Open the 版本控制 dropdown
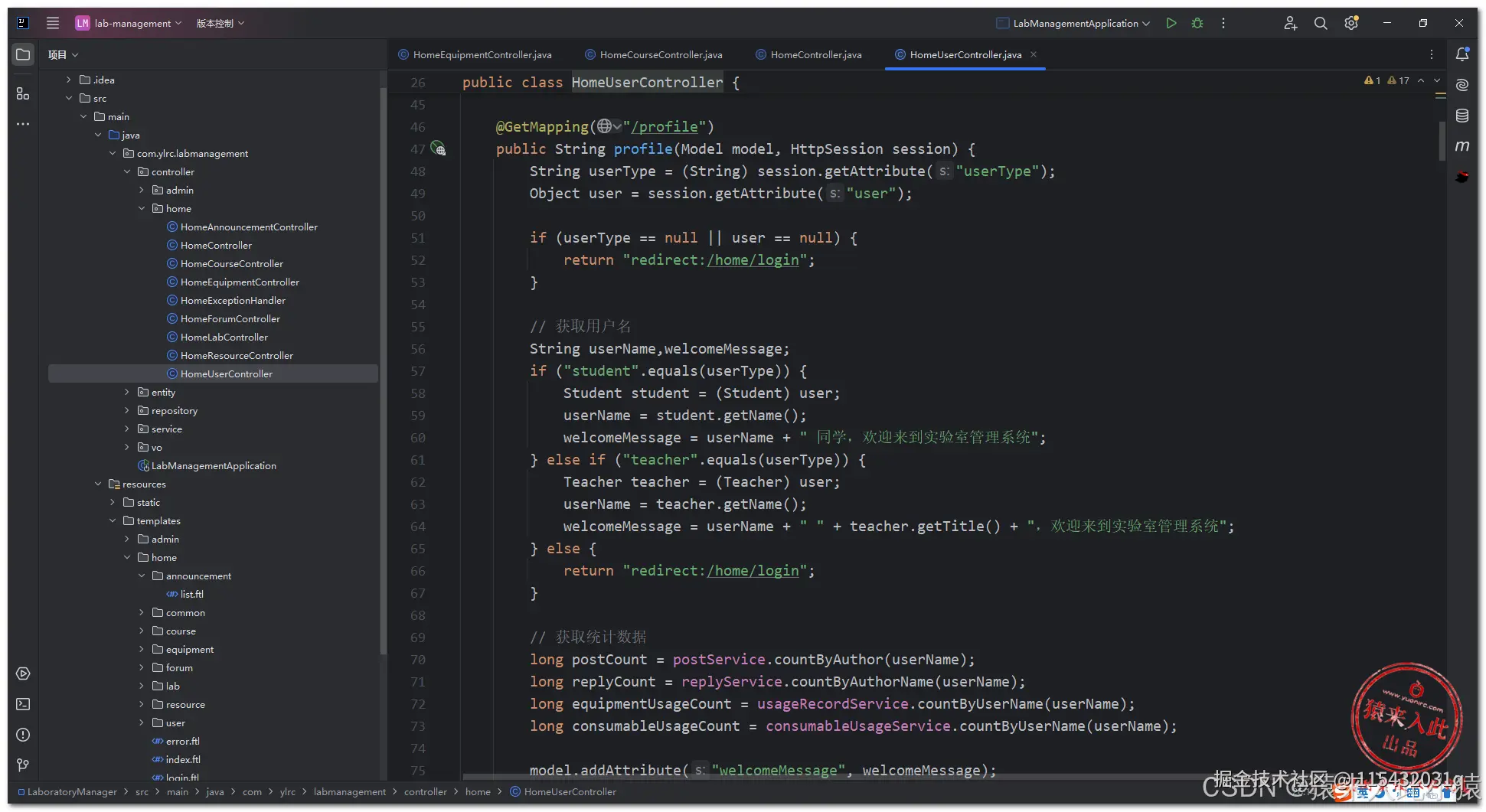This screenshot has width=1486, height=812. [x=220, y=23]
